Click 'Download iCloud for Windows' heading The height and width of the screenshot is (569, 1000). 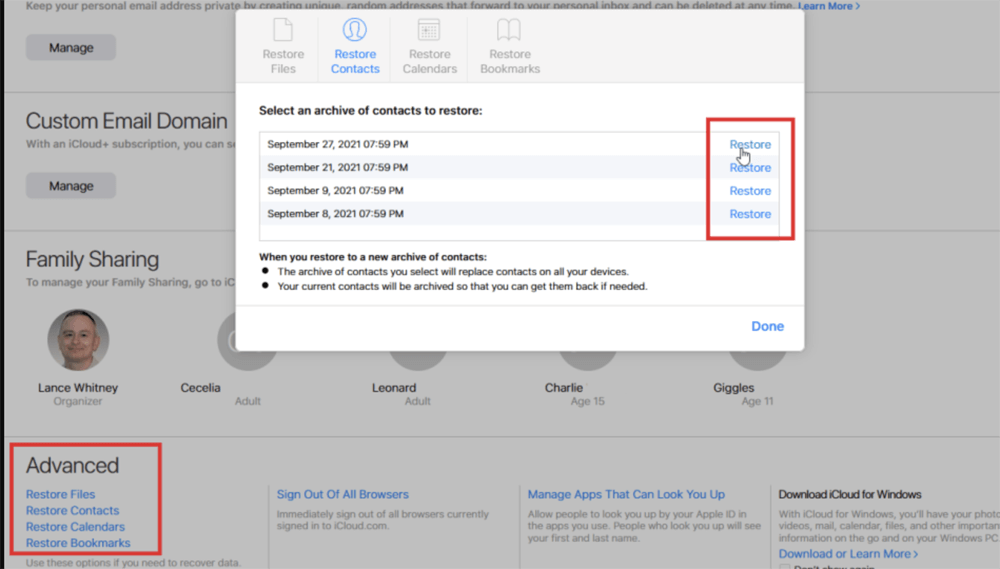click(849, 494)
